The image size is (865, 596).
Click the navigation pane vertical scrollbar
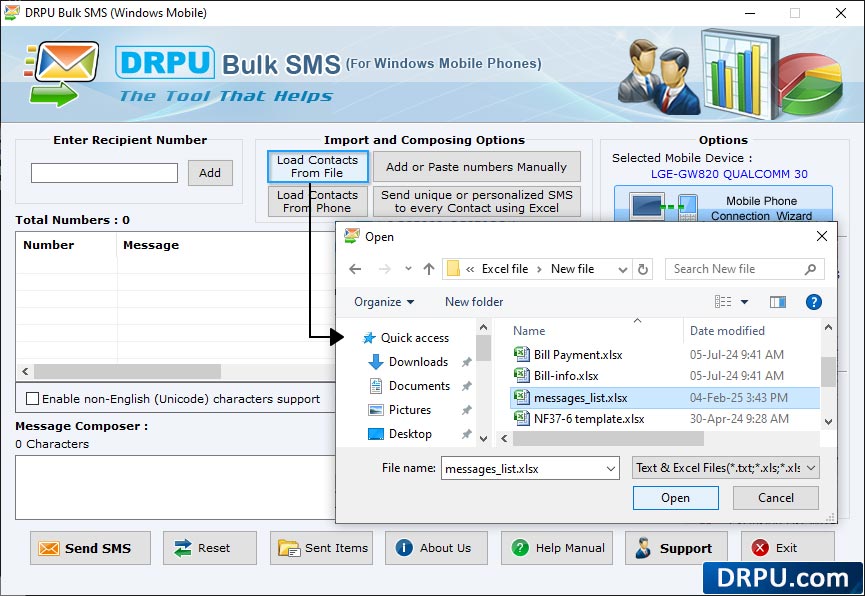[x=483, y=348]
